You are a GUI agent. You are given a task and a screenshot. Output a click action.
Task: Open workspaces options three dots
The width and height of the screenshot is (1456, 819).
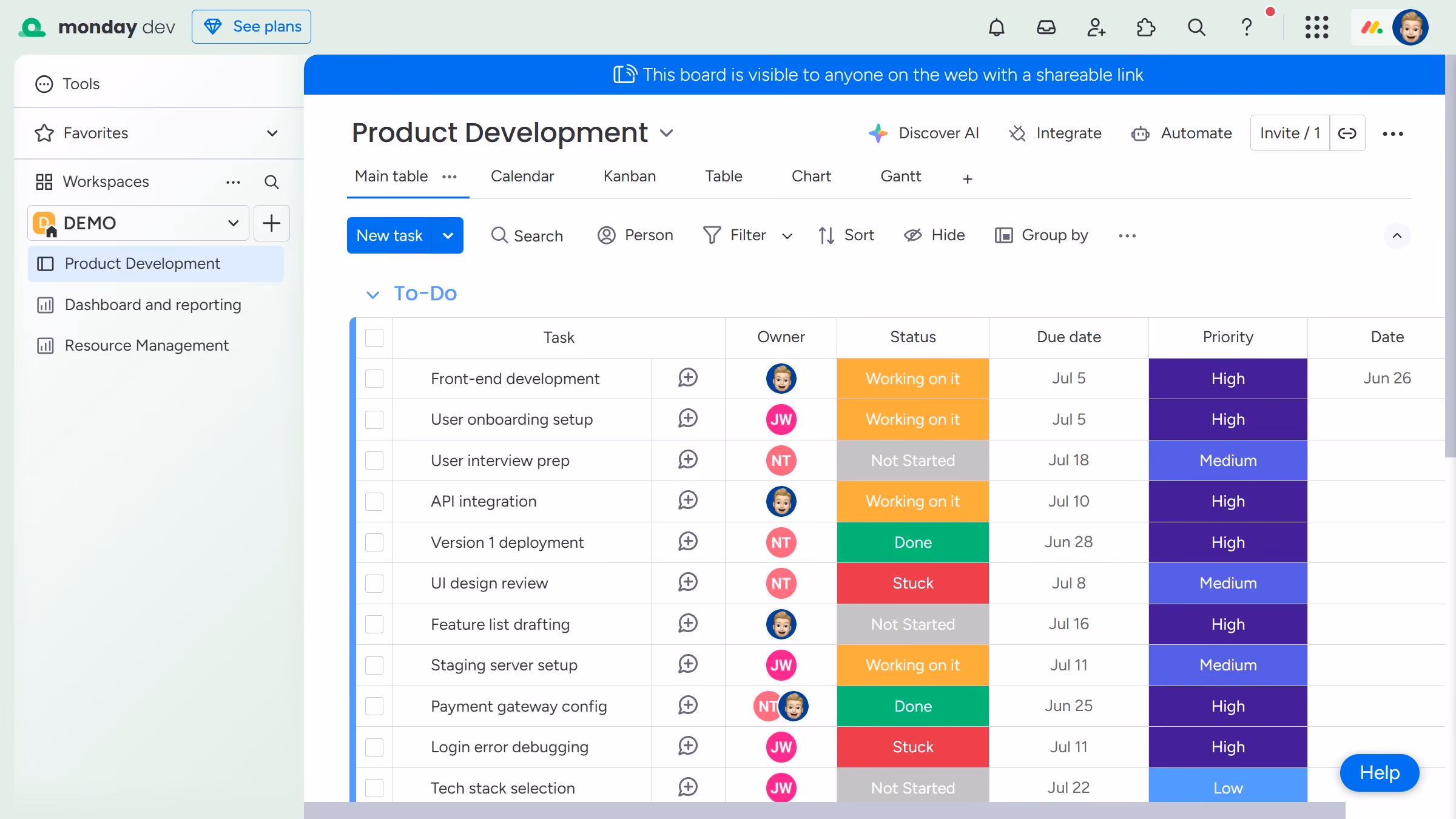pyautogui.click(x=233, y=182)
